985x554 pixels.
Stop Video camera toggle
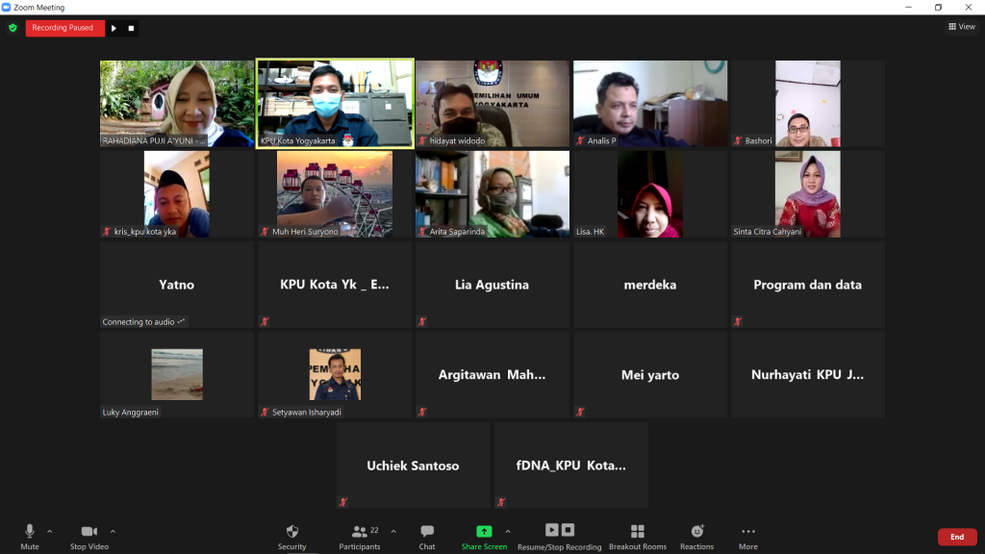(x=89, y=532)
